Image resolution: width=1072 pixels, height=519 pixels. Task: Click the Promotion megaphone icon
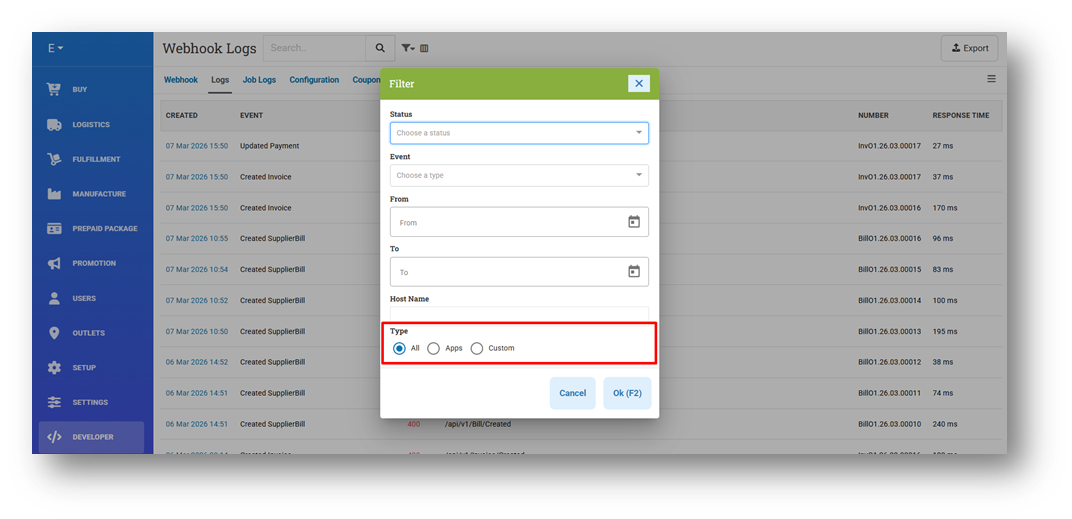click(54, 263)
